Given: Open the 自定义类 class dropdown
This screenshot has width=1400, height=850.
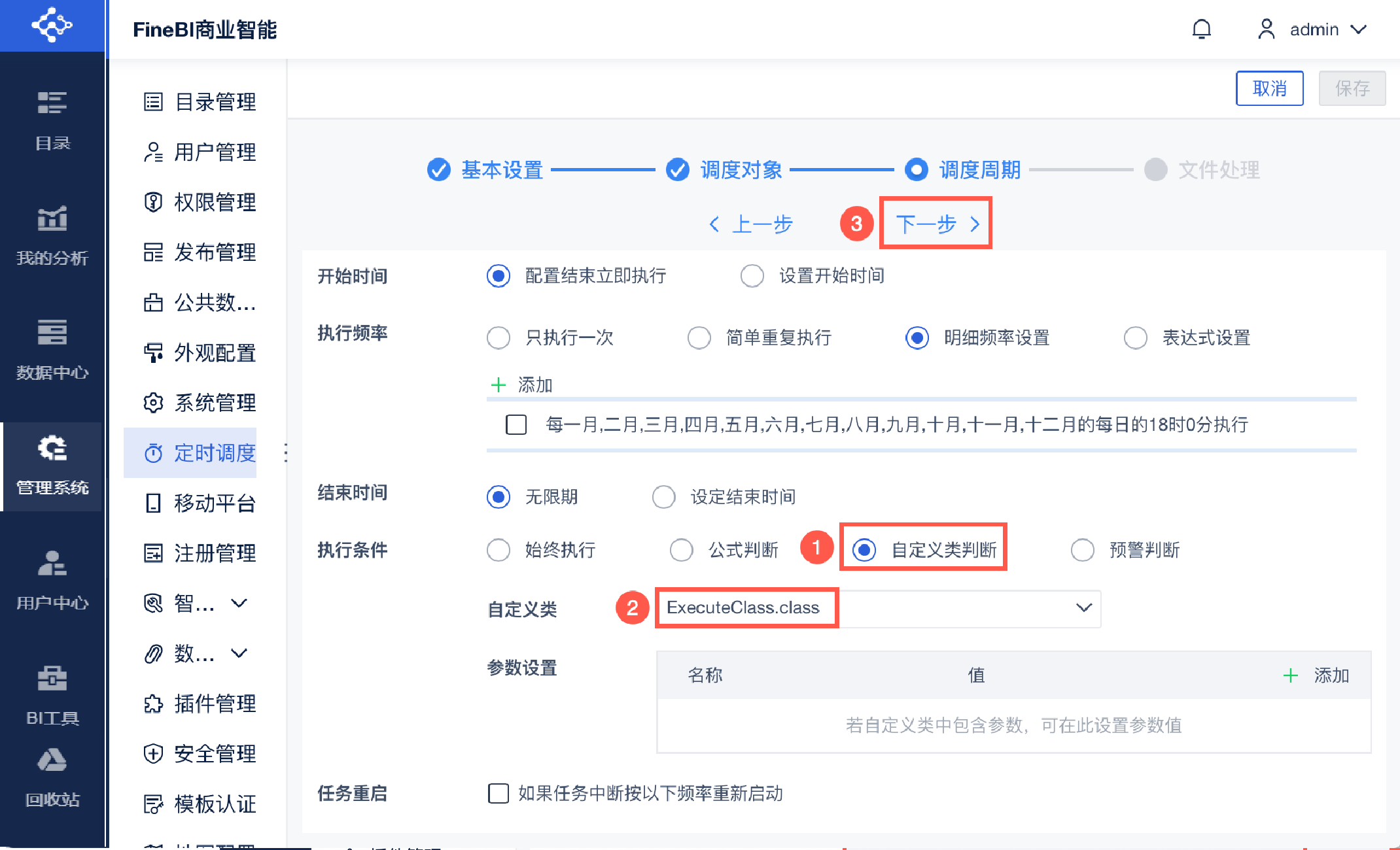Looking at the screenshot, I should coord(1083,608).
